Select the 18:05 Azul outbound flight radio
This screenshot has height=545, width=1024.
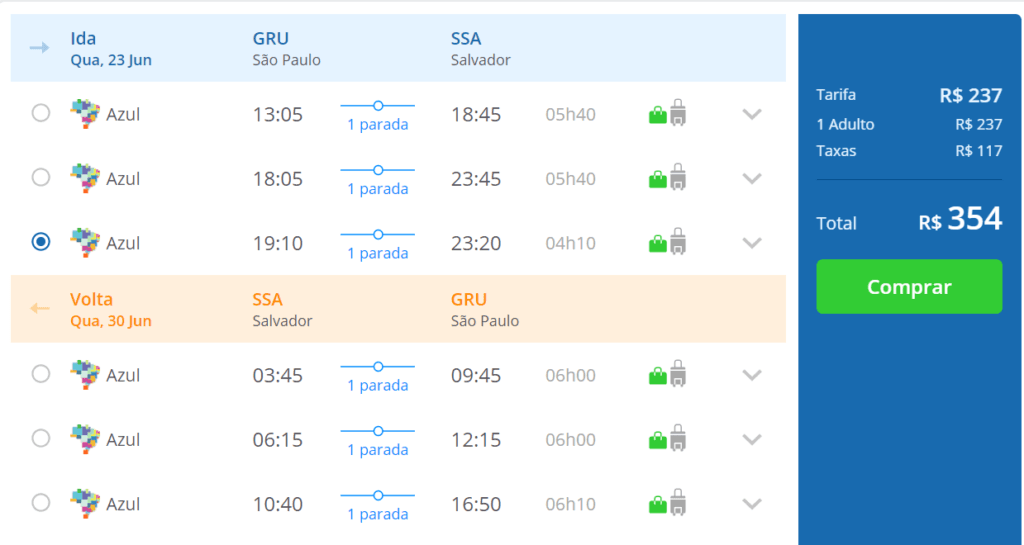(x=40, y=177)
